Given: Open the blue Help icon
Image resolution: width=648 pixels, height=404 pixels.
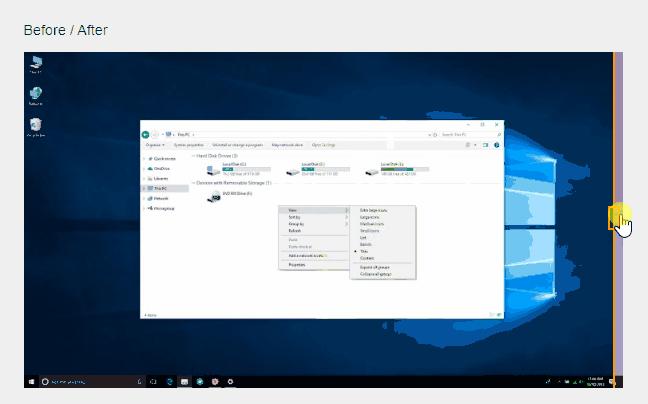Looking at the screenshot, I should tap(497, 145).
